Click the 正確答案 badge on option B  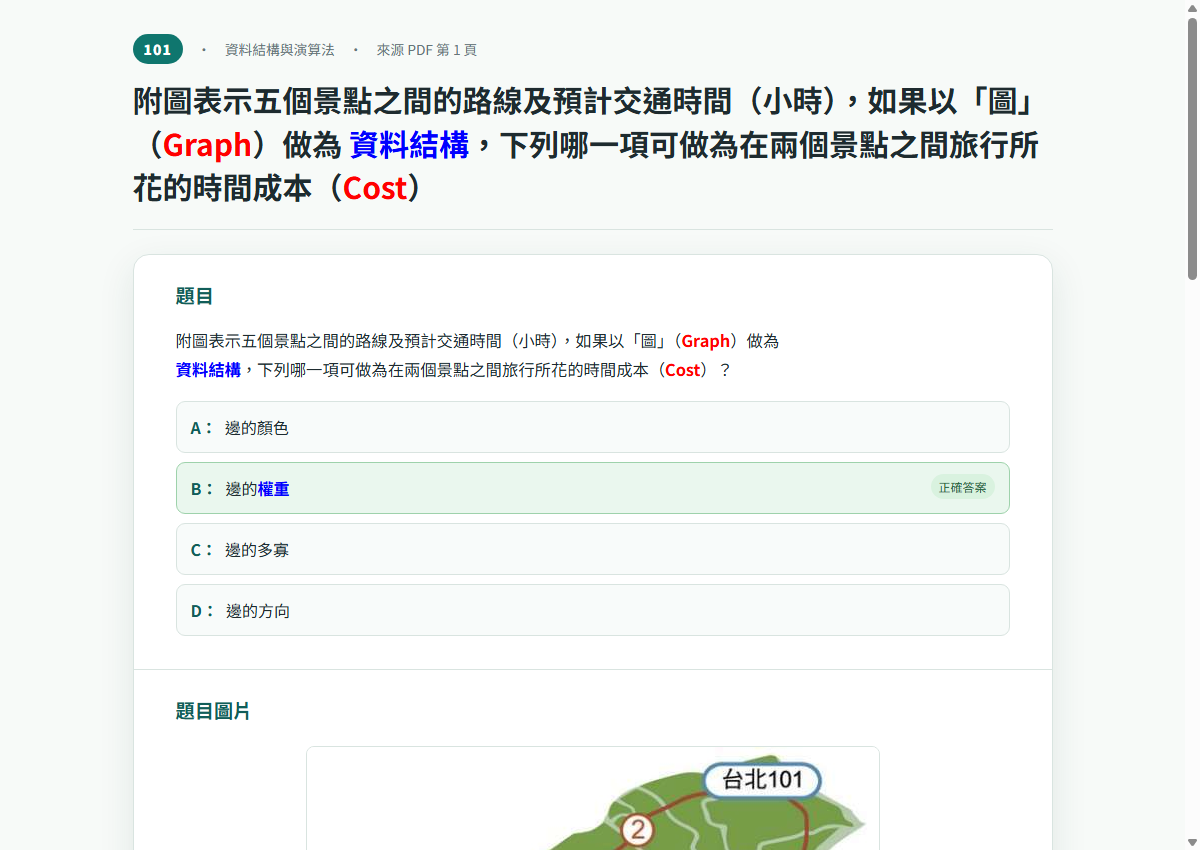click(963, 487)
